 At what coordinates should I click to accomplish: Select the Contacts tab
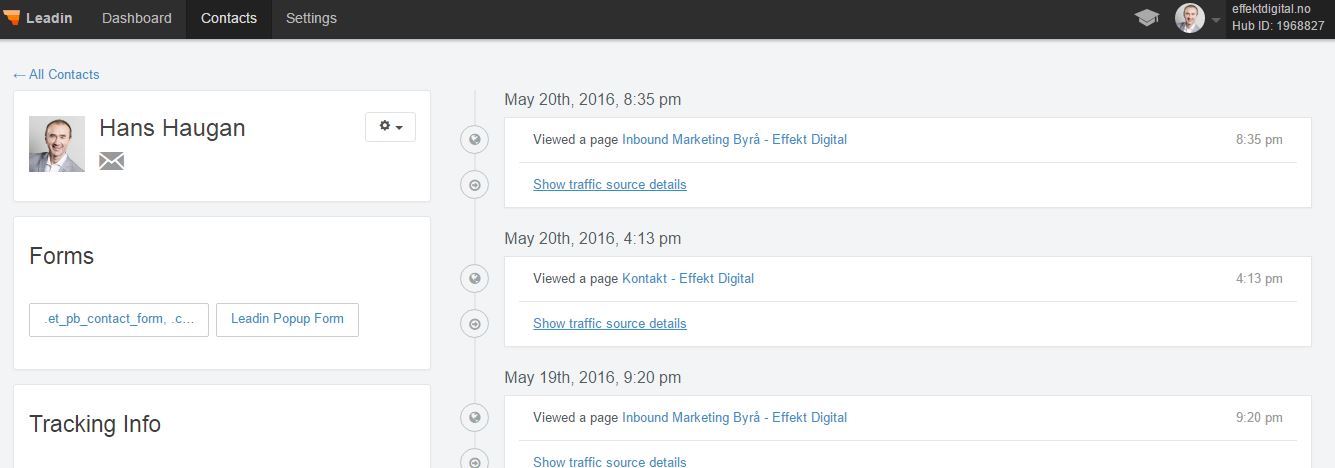coord(229,18)
